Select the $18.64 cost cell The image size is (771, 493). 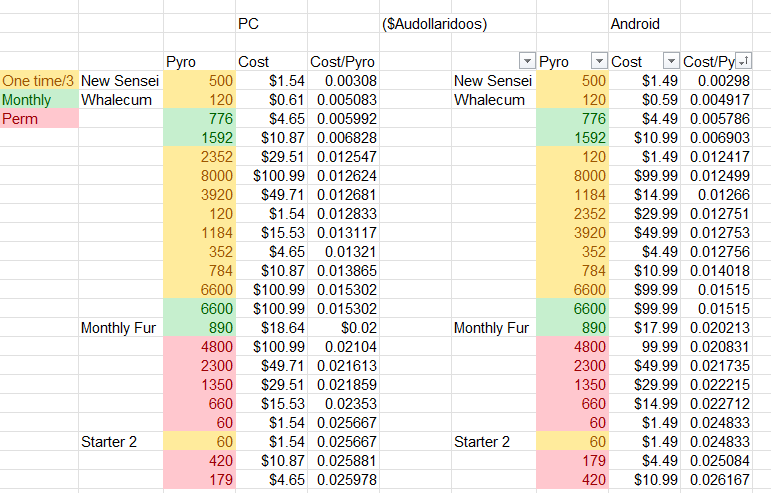[x=271, y=328]
